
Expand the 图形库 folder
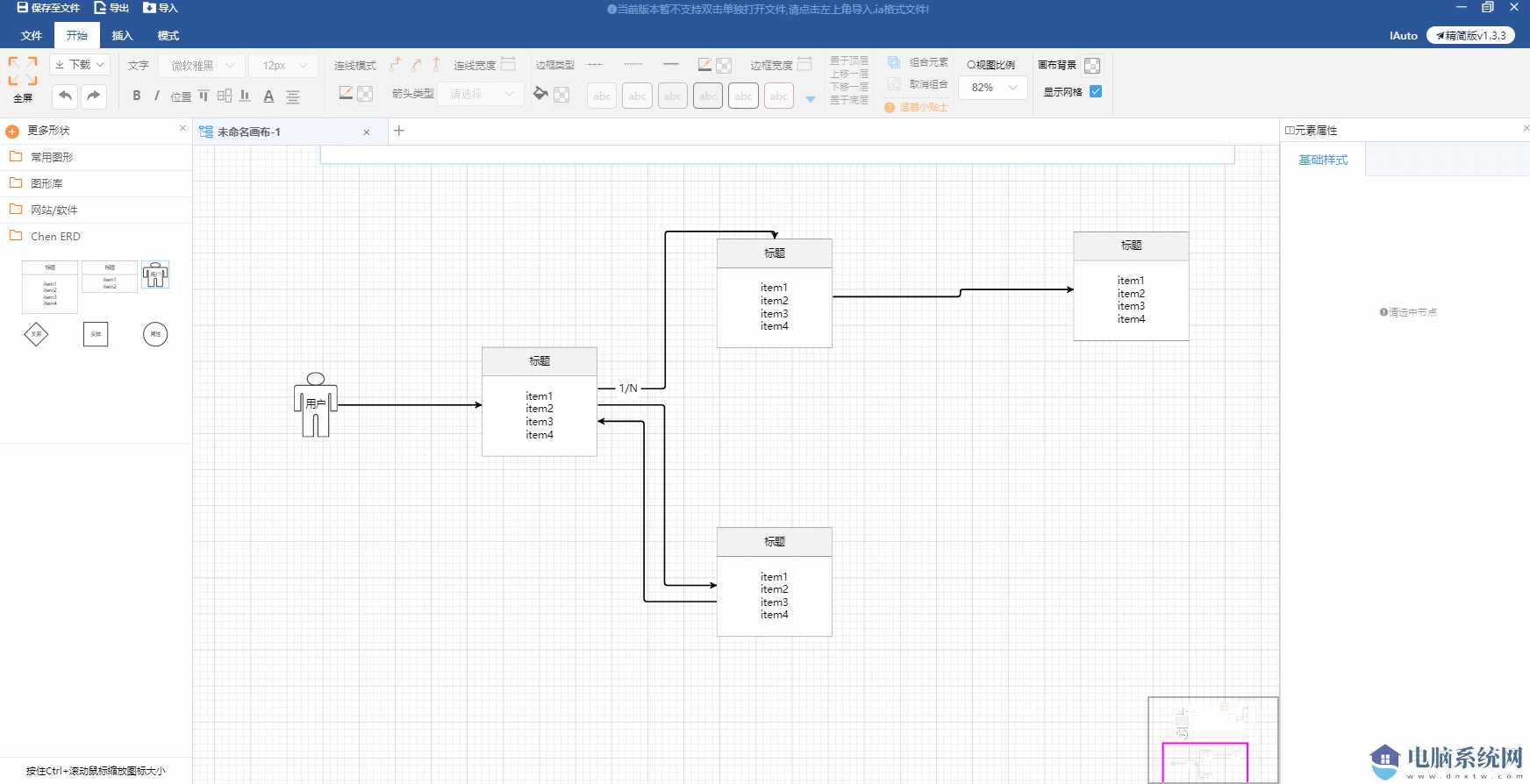[x=96, y=183]
